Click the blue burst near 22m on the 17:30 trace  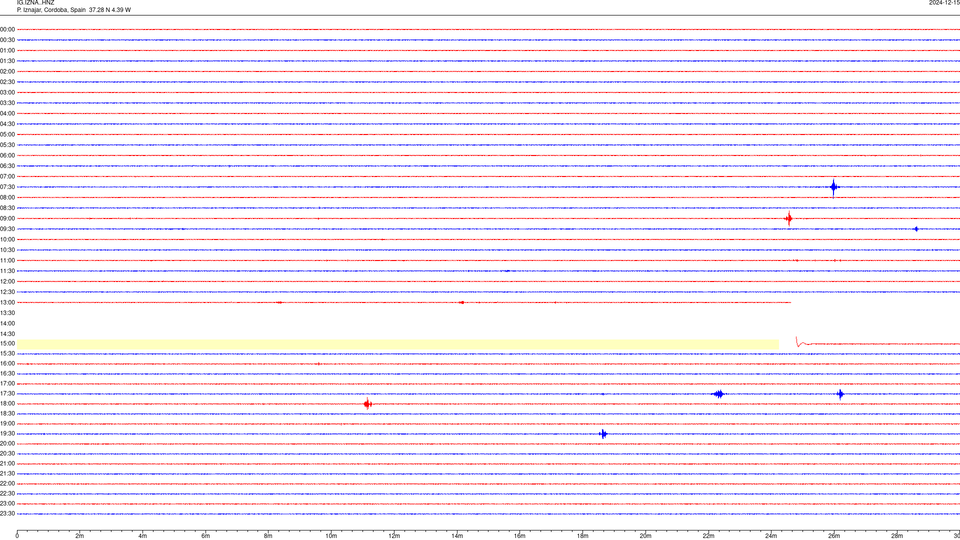(719, 394)
